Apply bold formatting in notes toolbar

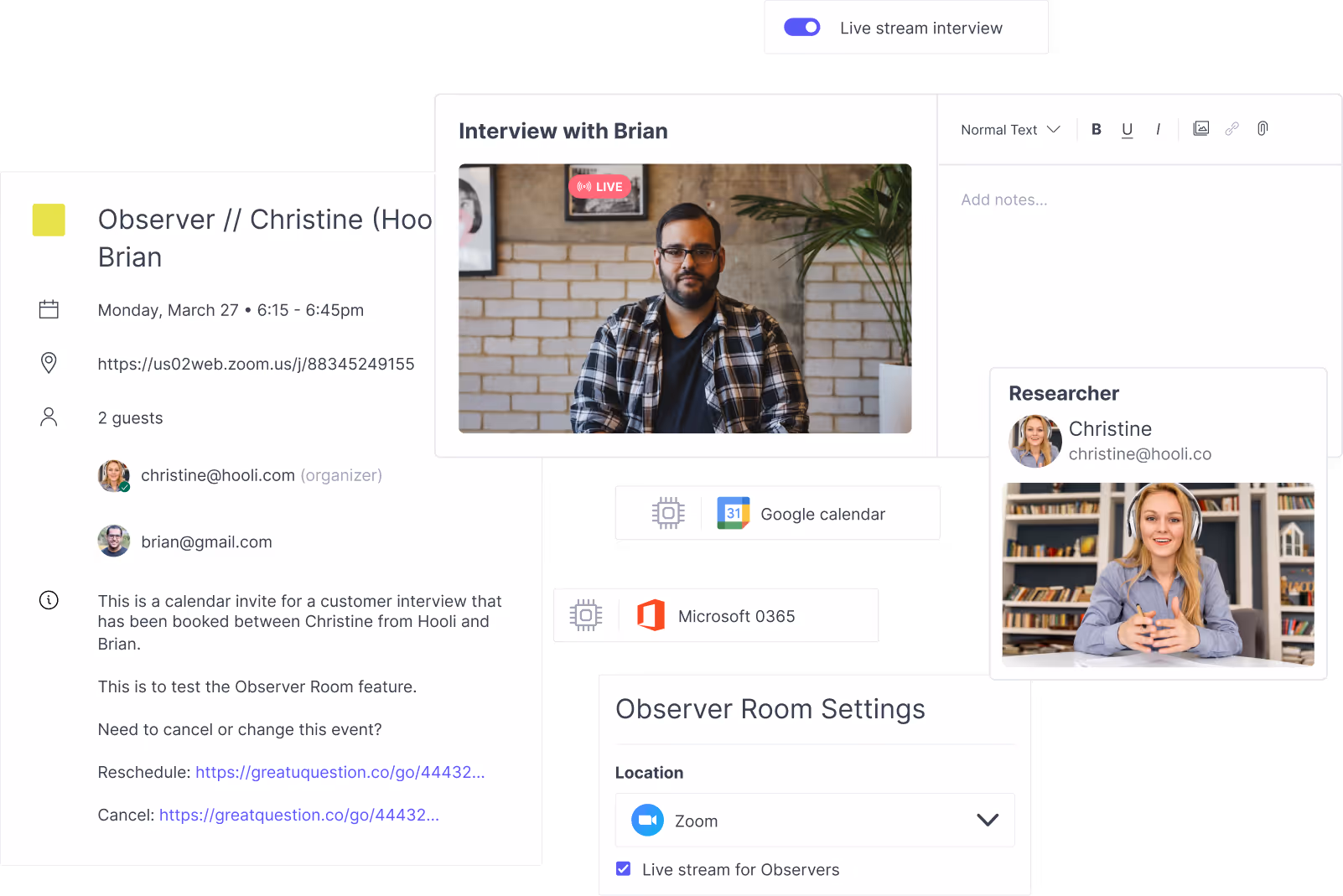1096,129
